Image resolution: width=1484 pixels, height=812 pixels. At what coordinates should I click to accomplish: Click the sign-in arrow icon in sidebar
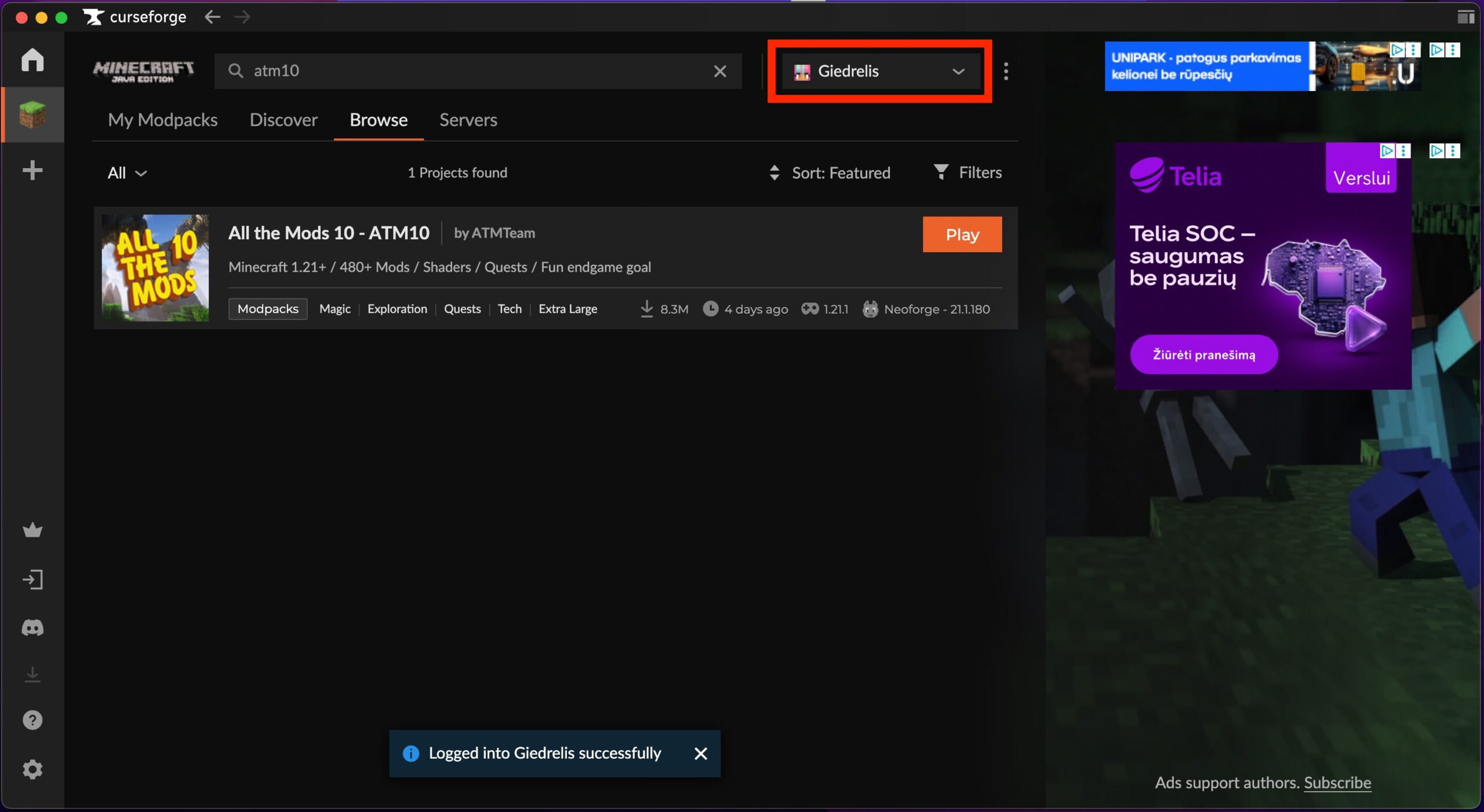click(32, 579)
